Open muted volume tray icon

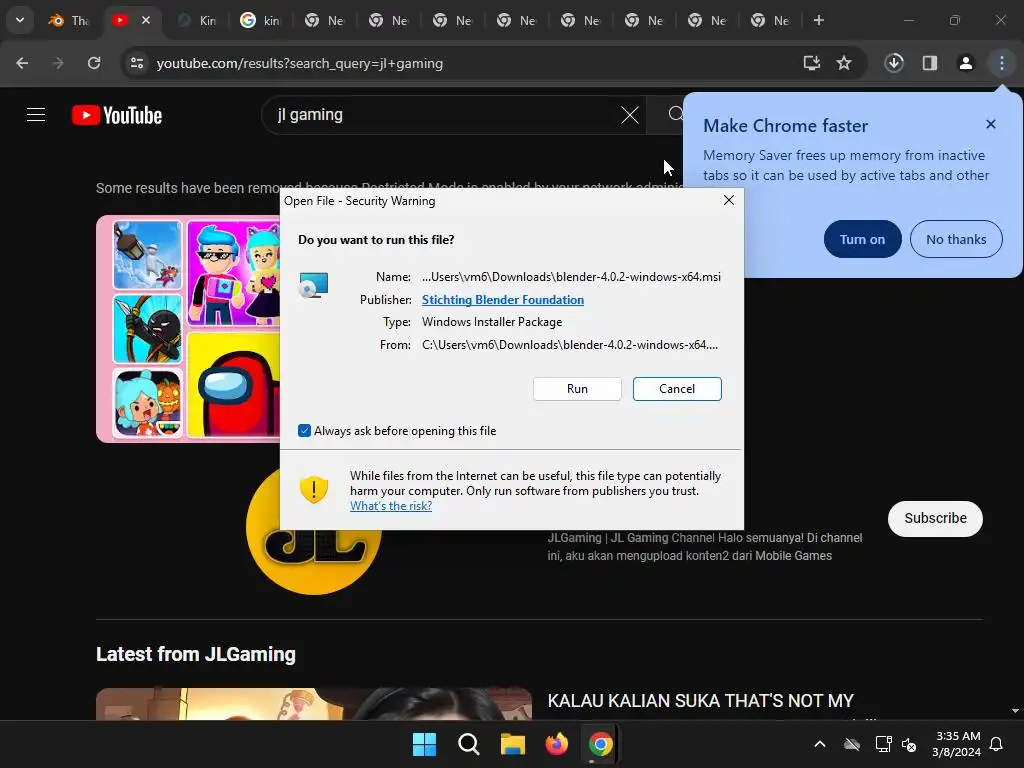[908, 744]
